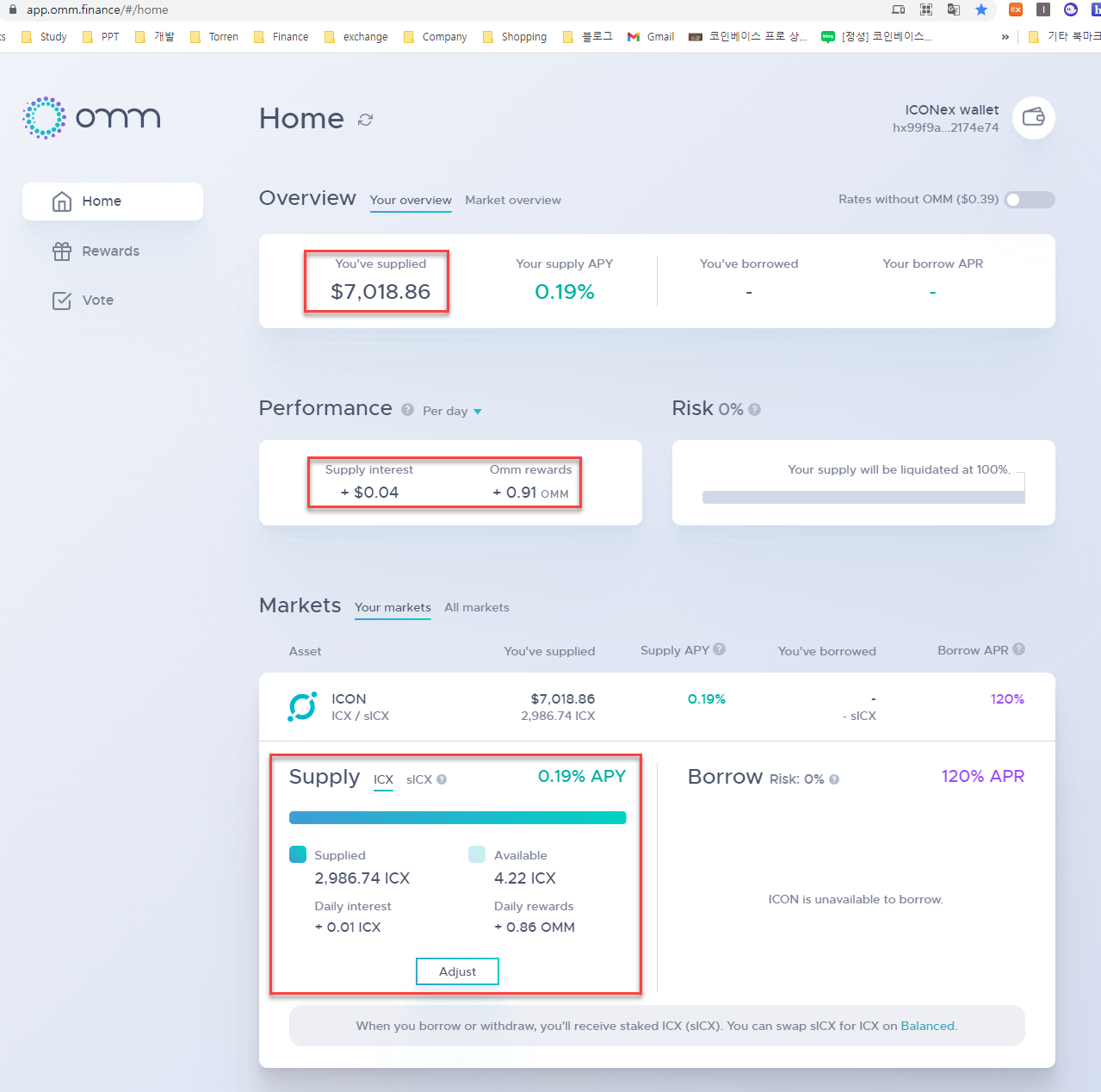1101x1092 pixels.
Task: Show sICX help icon in Supply
Action: 442,779
